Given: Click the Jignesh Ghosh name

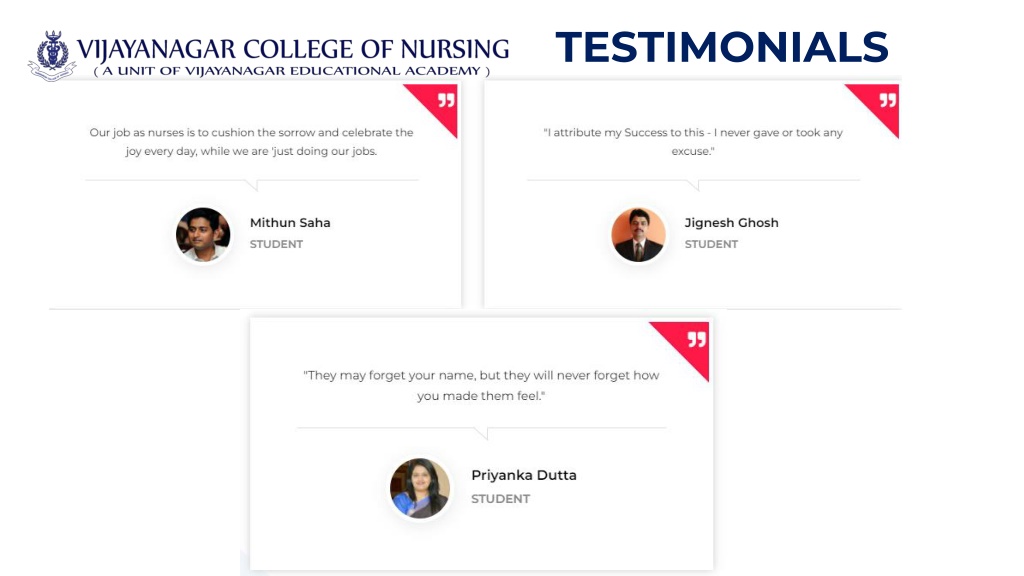Looking at the screenshot, I should pyautogui.click(x=731, y=223).
